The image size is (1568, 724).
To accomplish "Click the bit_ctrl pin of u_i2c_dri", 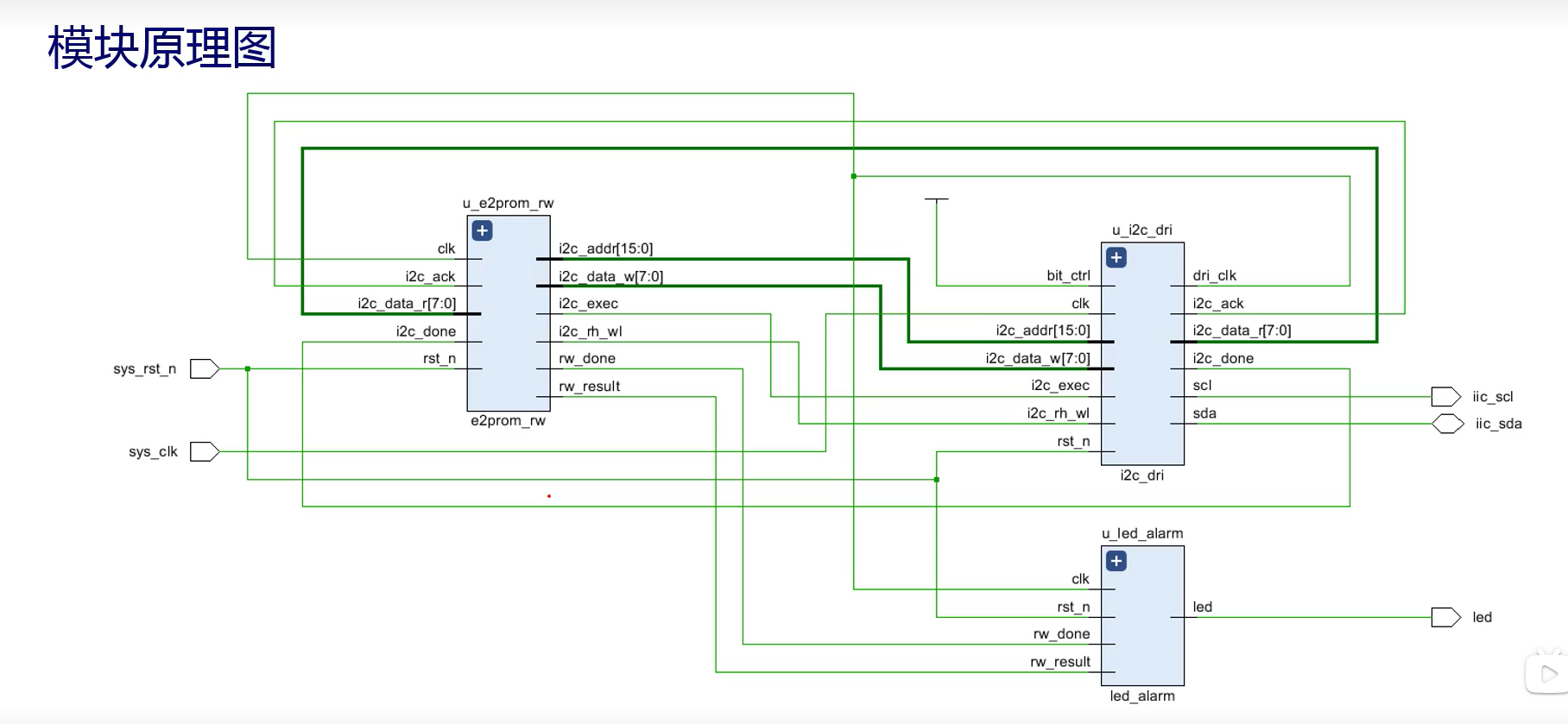I will (x=1068, y=276).
